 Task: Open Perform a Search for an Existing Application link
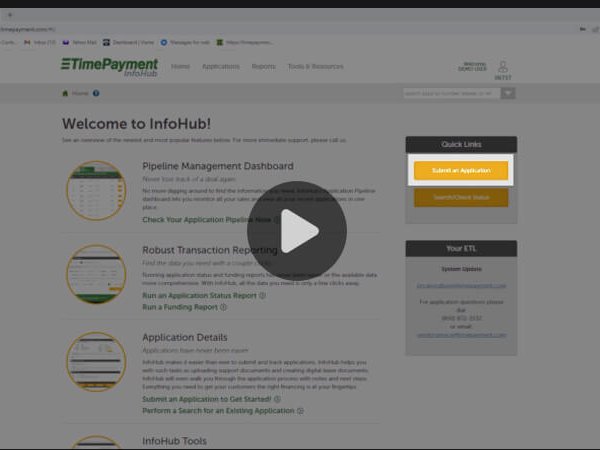[218, 411]
